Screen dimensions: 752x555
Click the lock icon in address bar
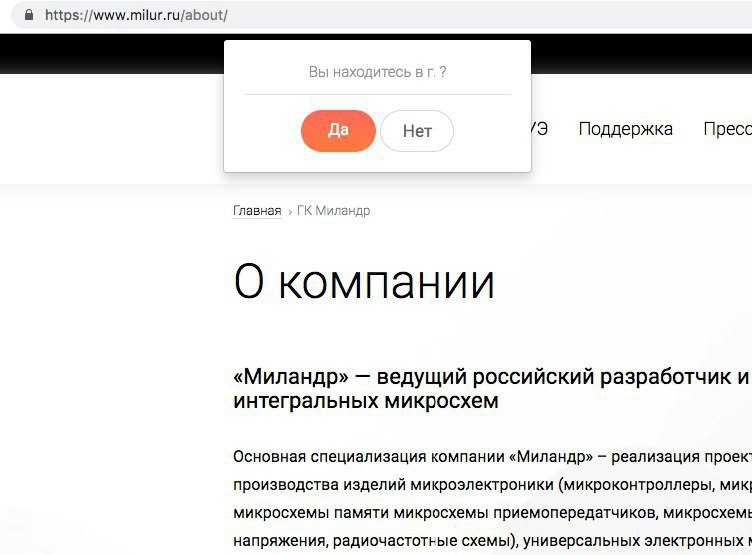[29, 15]
